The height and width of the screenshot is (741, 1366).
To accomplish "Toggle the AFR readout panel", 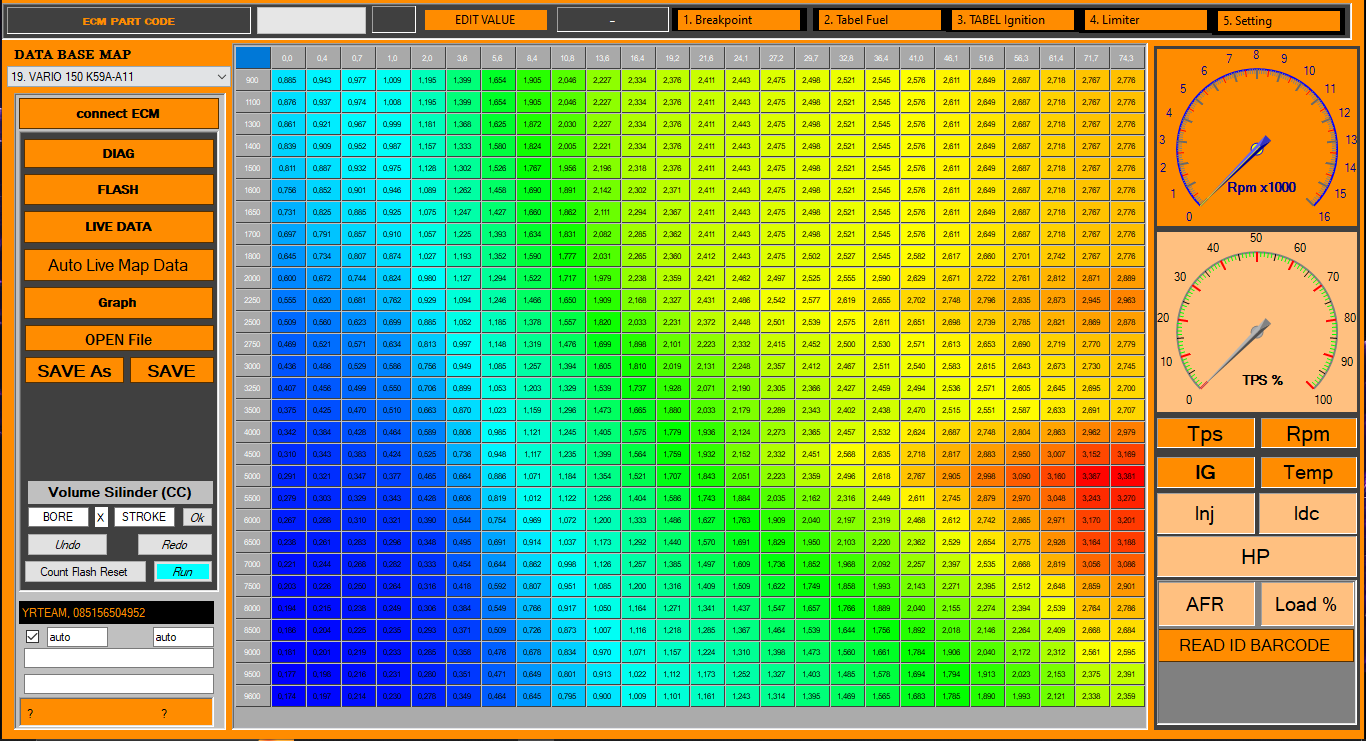I will pos(1205,604).
